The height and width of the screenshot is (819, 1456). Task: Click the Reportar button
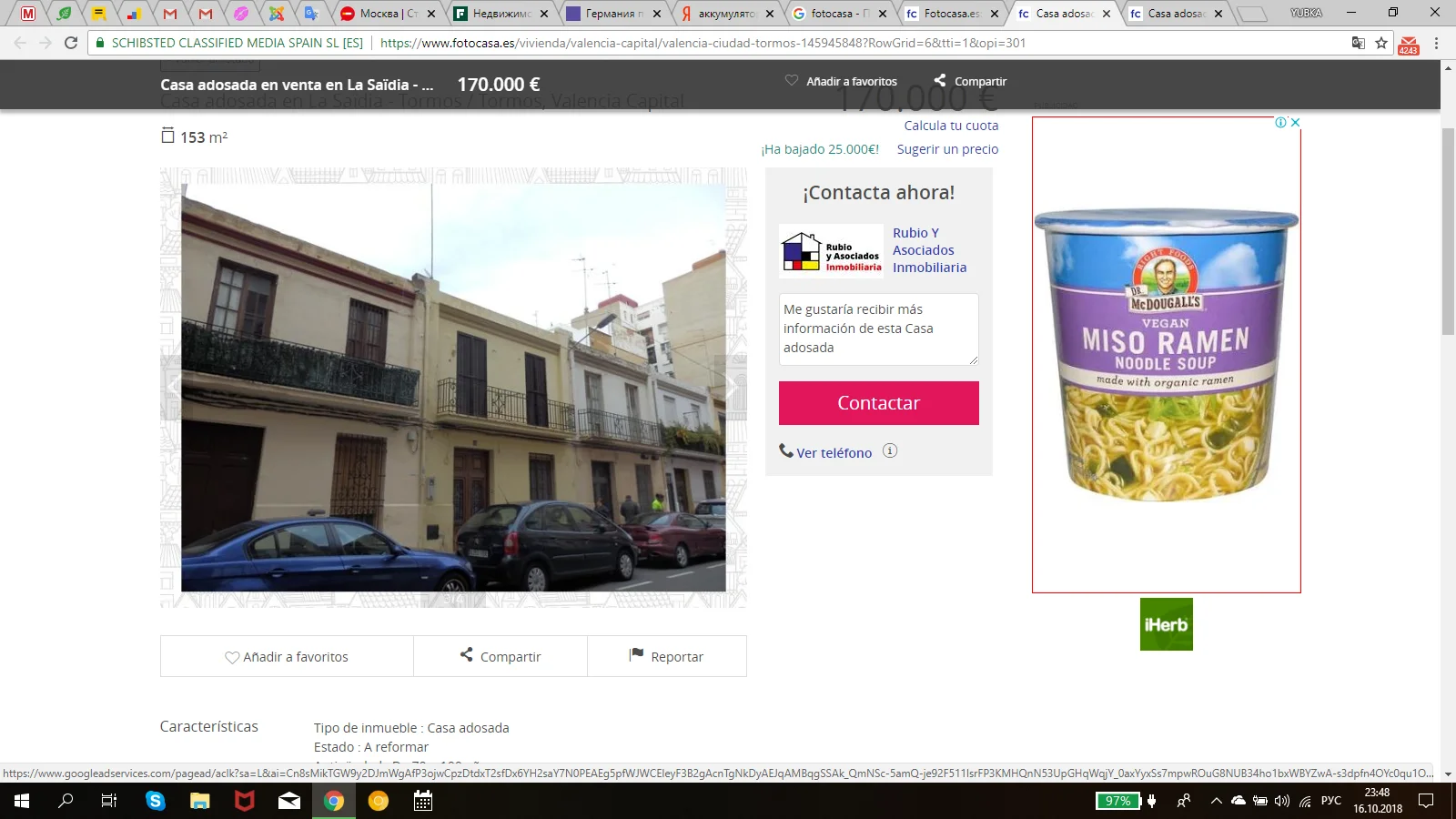(x=667, y=656)
